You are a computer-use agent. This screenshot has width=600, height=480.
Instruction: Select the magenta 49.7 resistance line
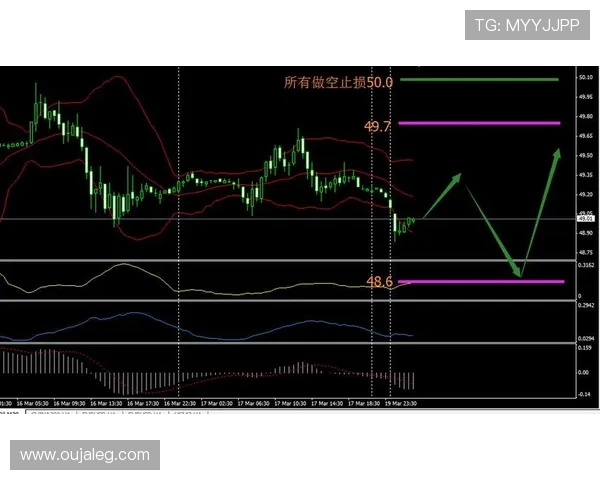pos(480,123)
